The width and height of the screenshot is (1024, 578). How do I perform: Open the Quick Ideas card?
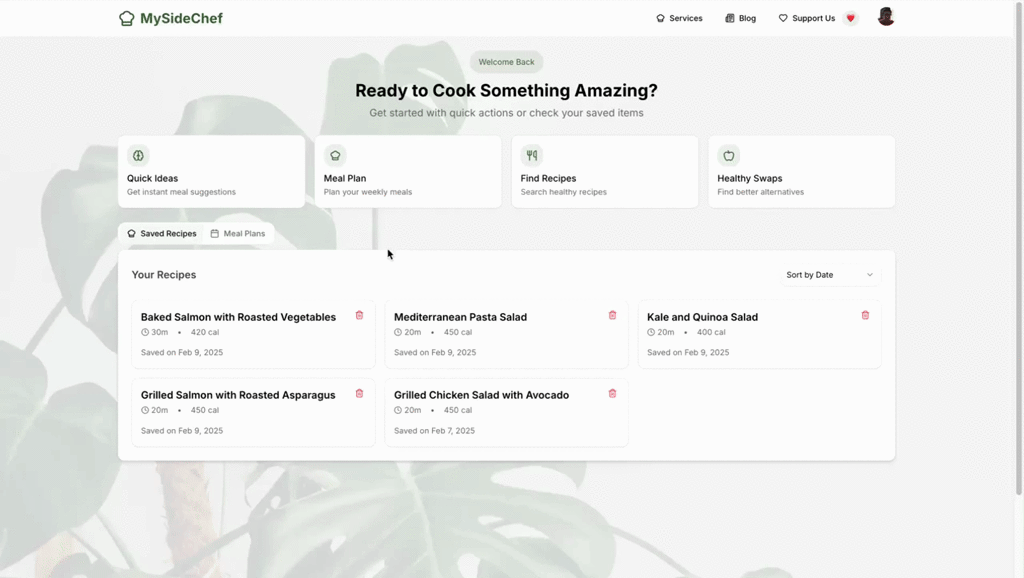point(212,172)
